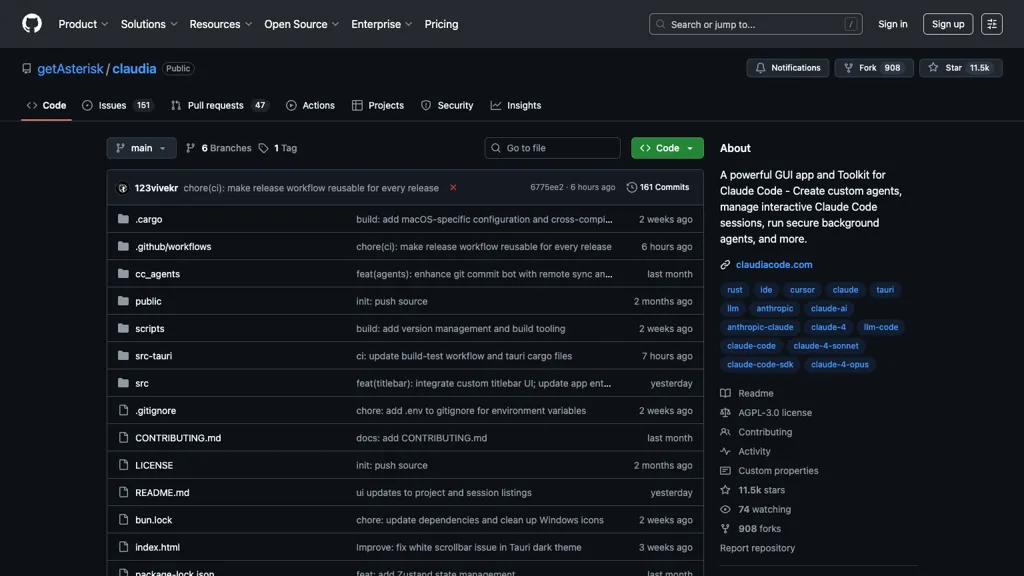Open the bun.lock file
This screenshot has width=1024, height=576.
pyautogui.click(x=153, y=520)
